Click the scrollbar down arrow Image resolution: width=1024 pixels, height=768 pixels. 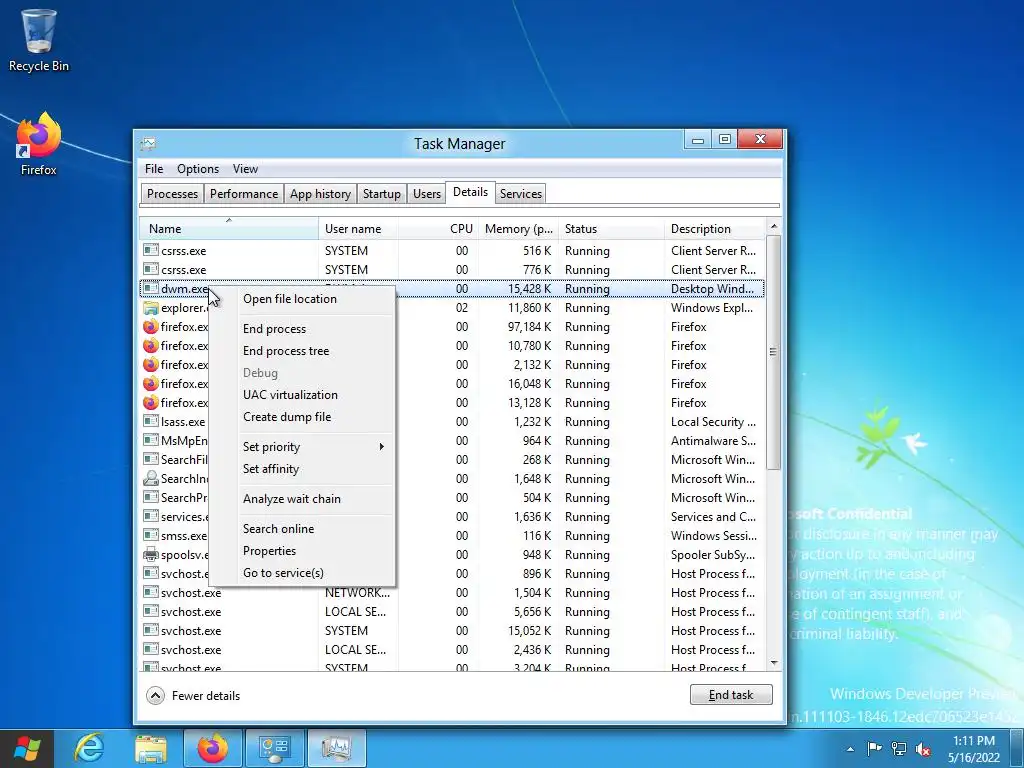click(773, 663)
